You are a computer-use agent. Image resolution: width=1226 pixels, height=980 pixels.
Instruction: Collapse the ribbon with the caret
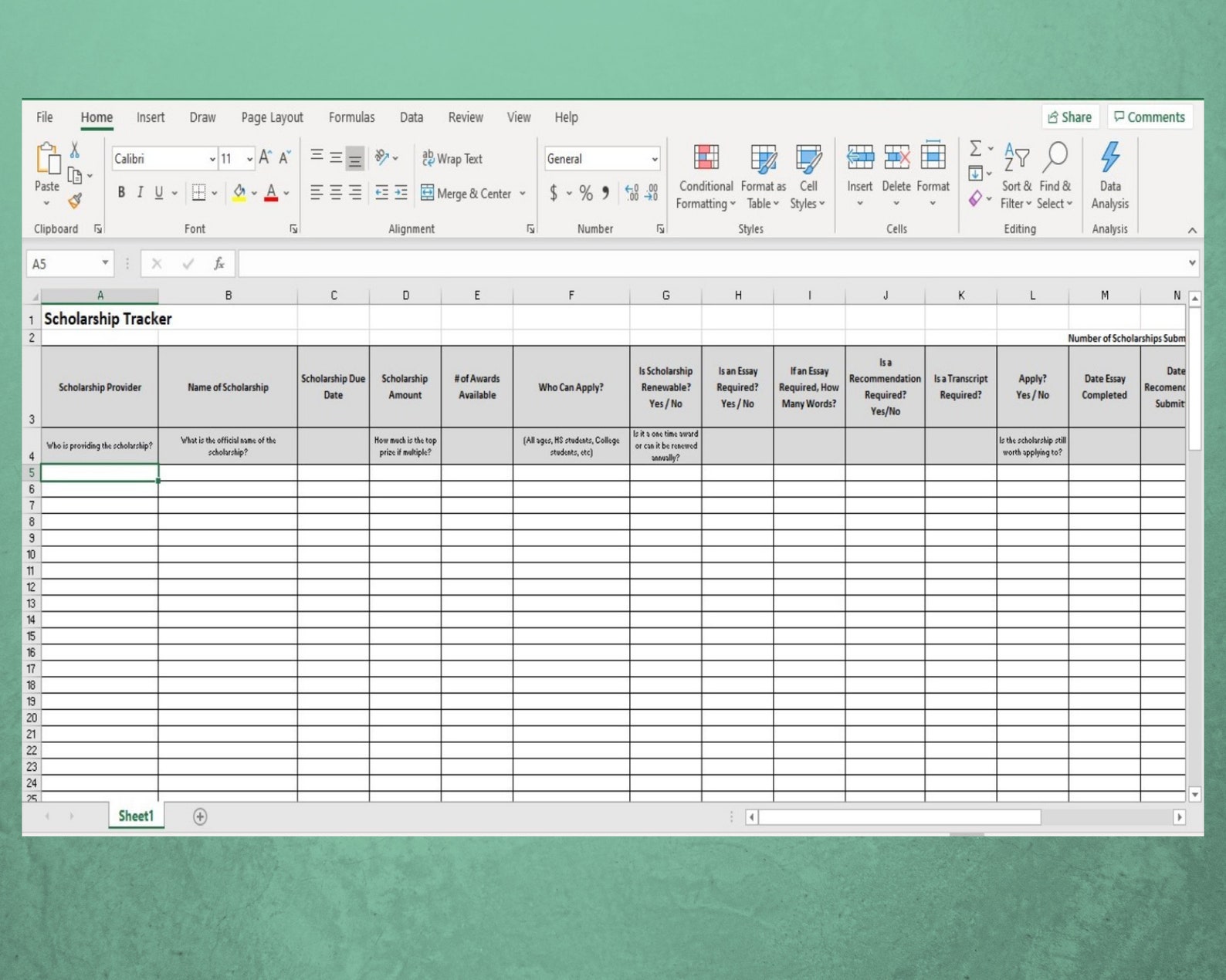(1192, 230)
